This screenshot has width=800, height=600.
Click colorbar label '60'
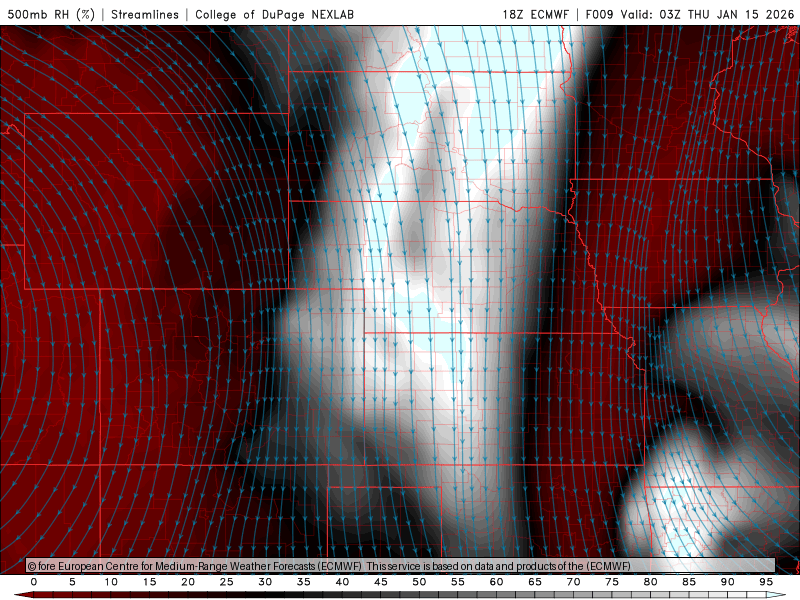[496, 582]
